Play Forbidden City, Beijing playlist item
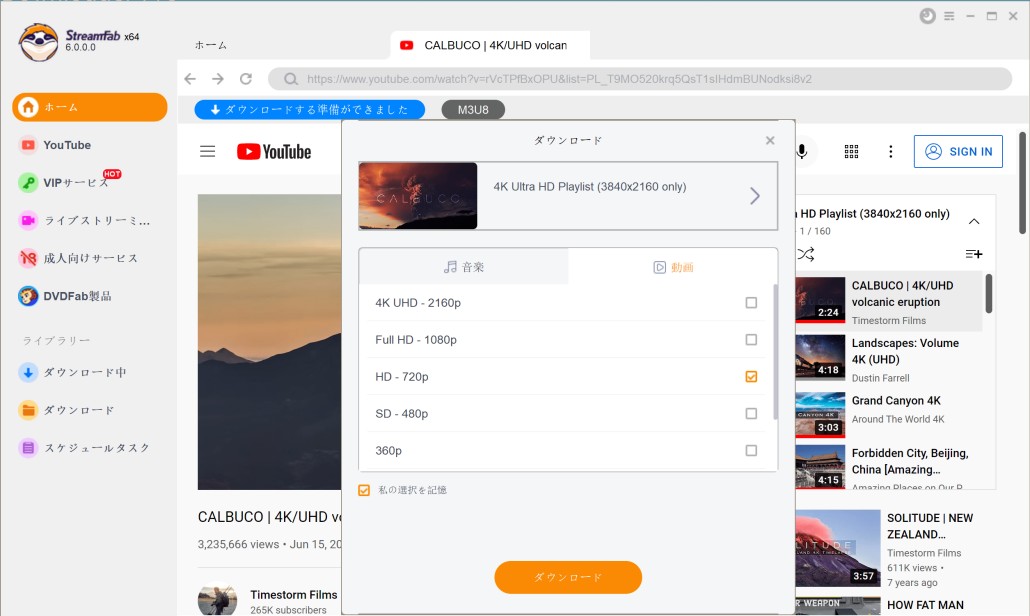Screen dimensions: 1030x616 point(889,468)
